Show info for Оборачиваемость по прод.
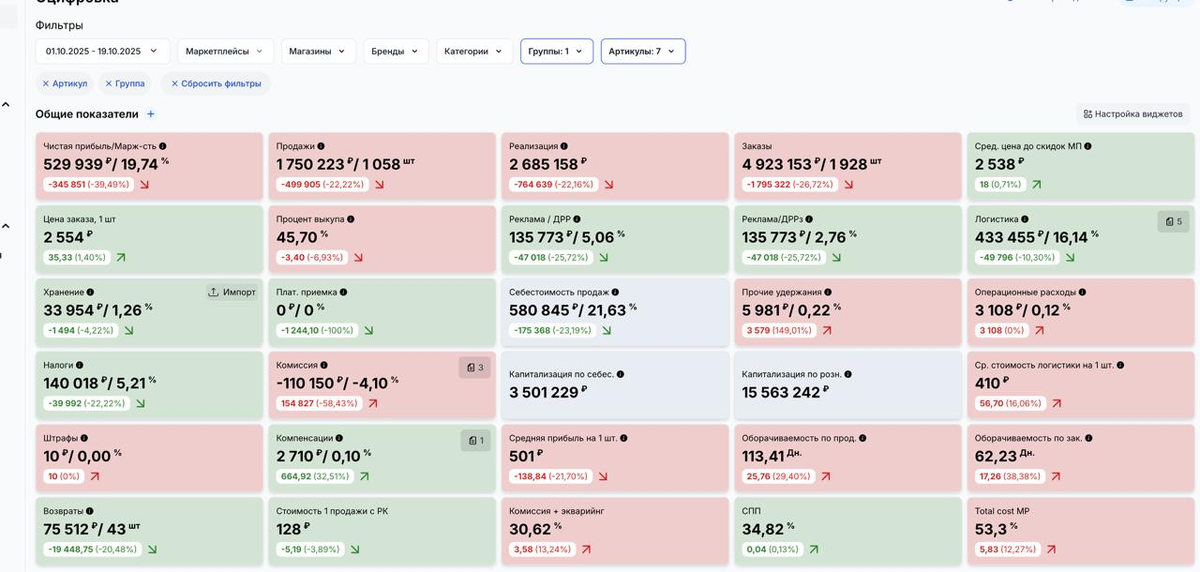 tap(862, 438)
